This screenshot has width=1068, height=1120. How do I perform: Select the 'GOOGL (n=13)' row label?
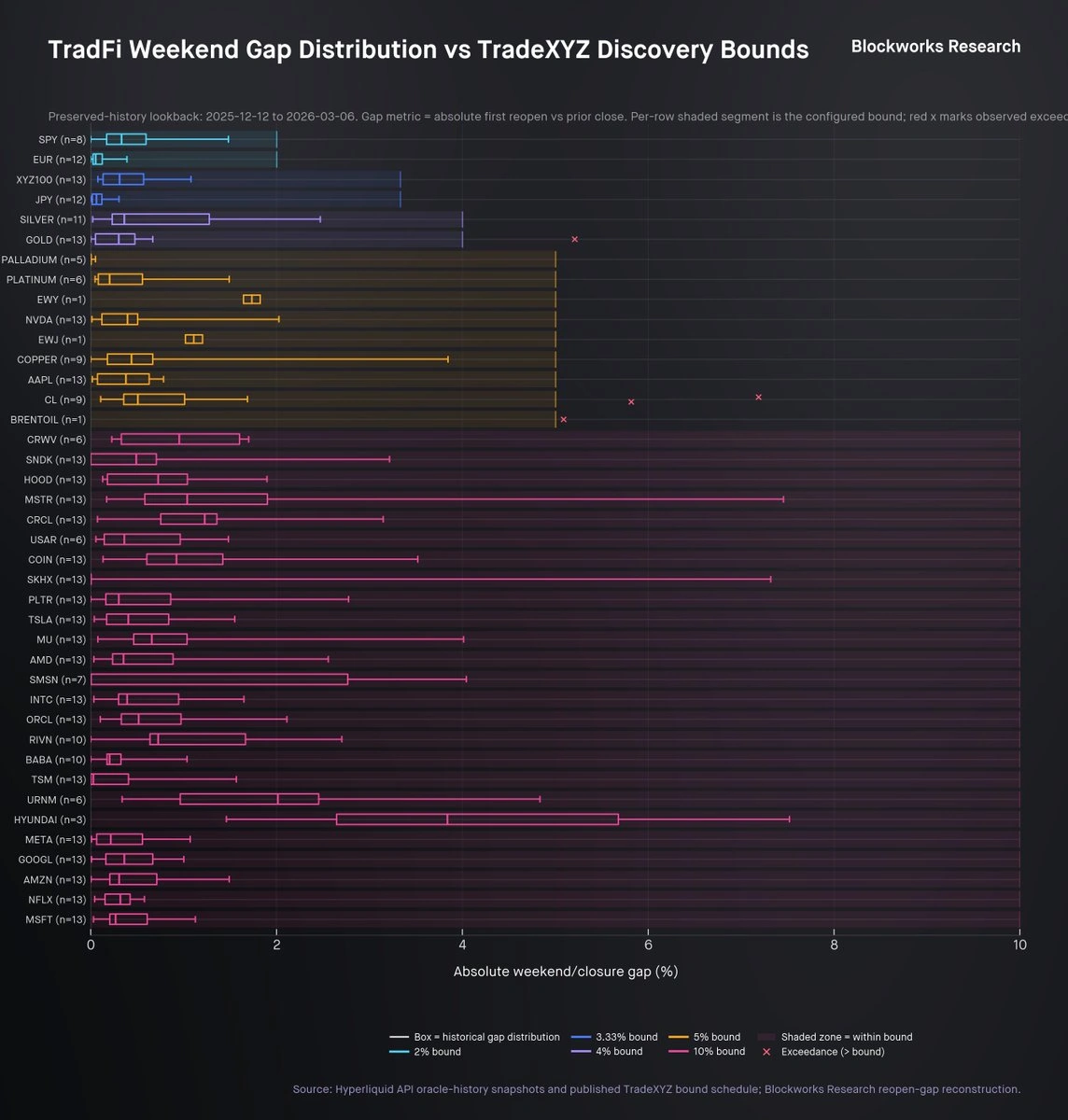coord(54,860)
